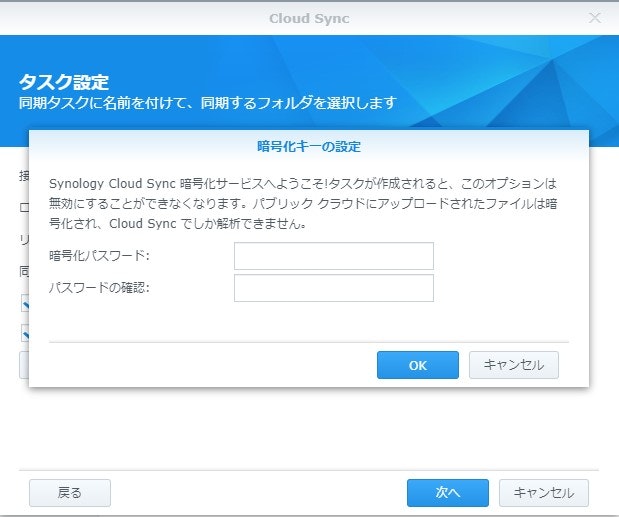Click キャンセル in the encryption key dialog
619x517 pixels.
[x=514, y=365]
